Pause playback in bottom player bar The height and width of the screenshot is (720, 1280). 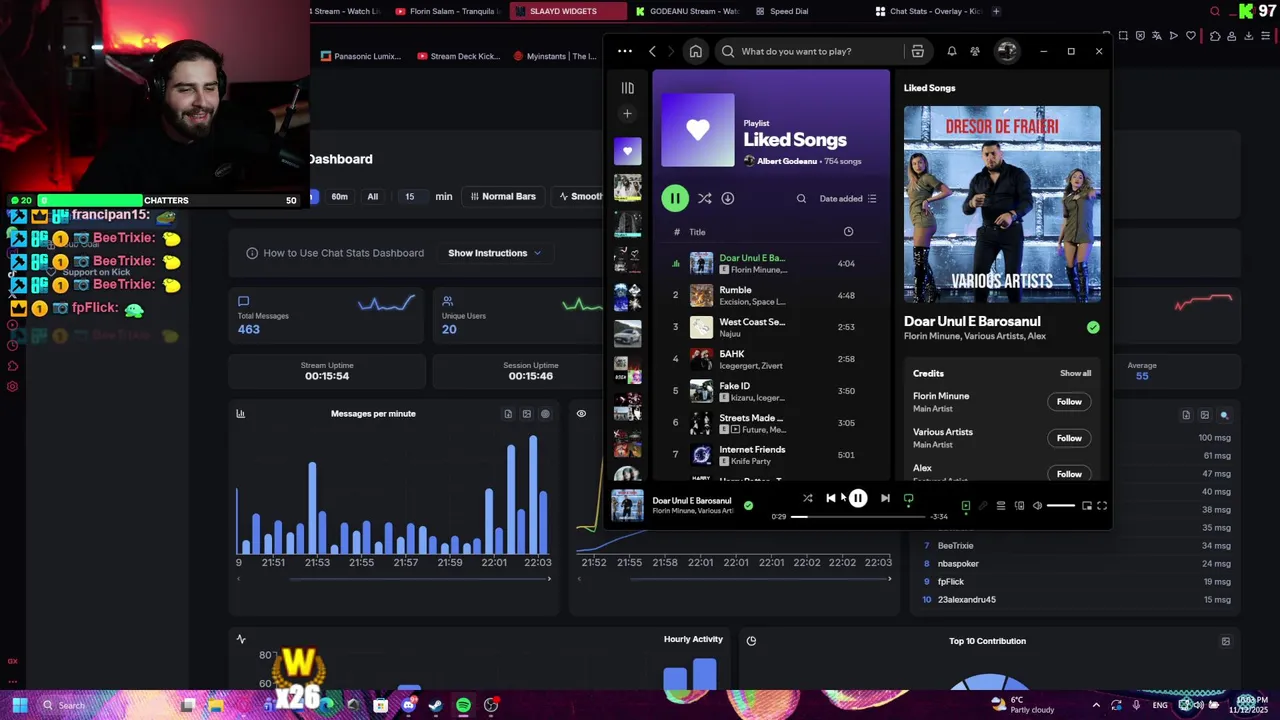(858, 498)
